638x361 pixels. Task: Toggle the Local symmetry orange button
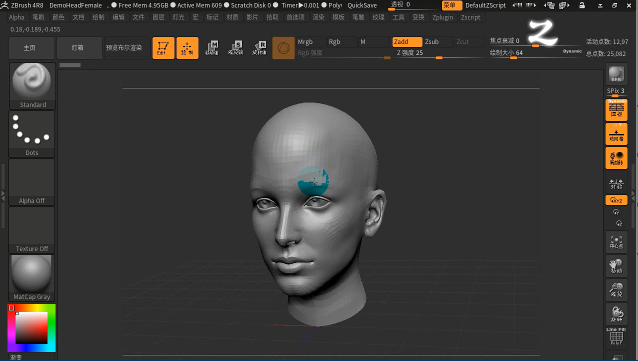click(x=616, y=158)
